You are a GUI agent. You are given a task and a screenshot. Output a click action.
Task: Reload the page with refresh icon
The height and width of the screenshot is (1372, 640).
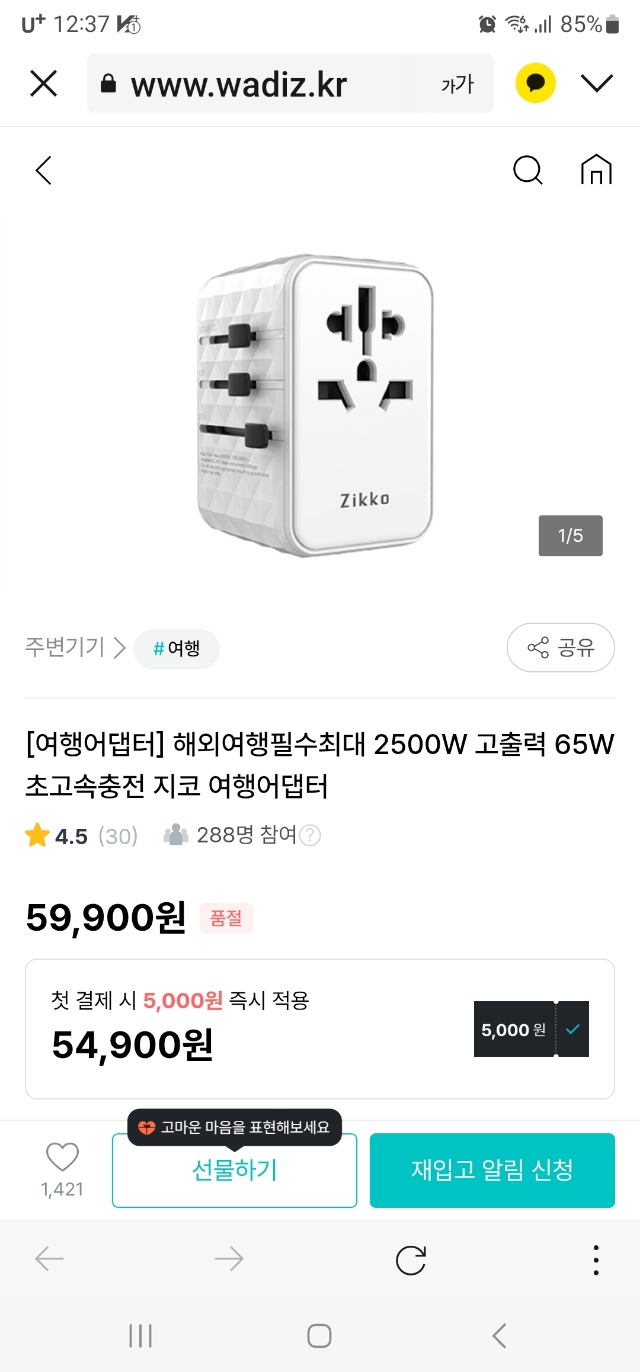point(411,1260)
